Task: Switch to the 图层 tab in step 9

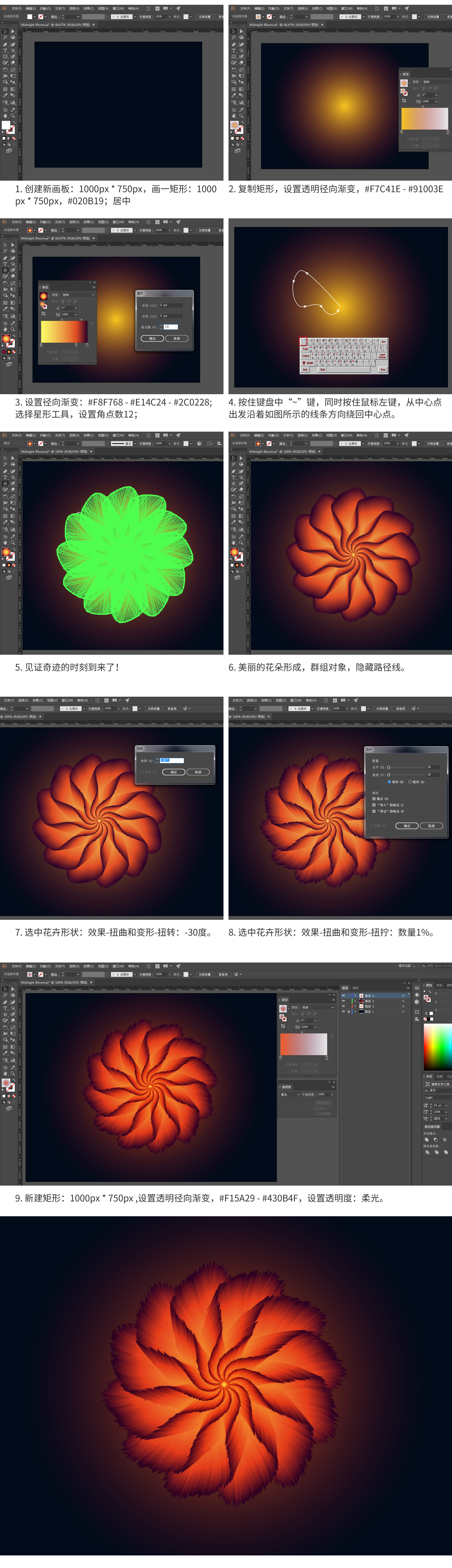Action: (345, 988)
